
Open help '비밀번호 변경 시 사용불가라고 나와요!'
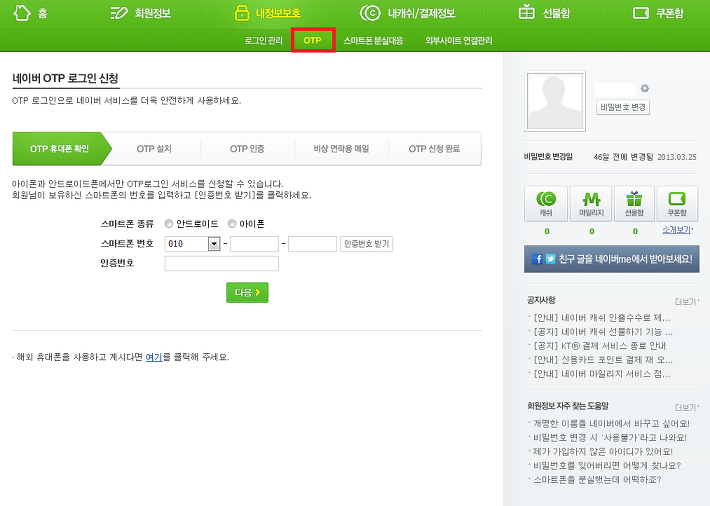pyautogui.click(x=610, y=438)
